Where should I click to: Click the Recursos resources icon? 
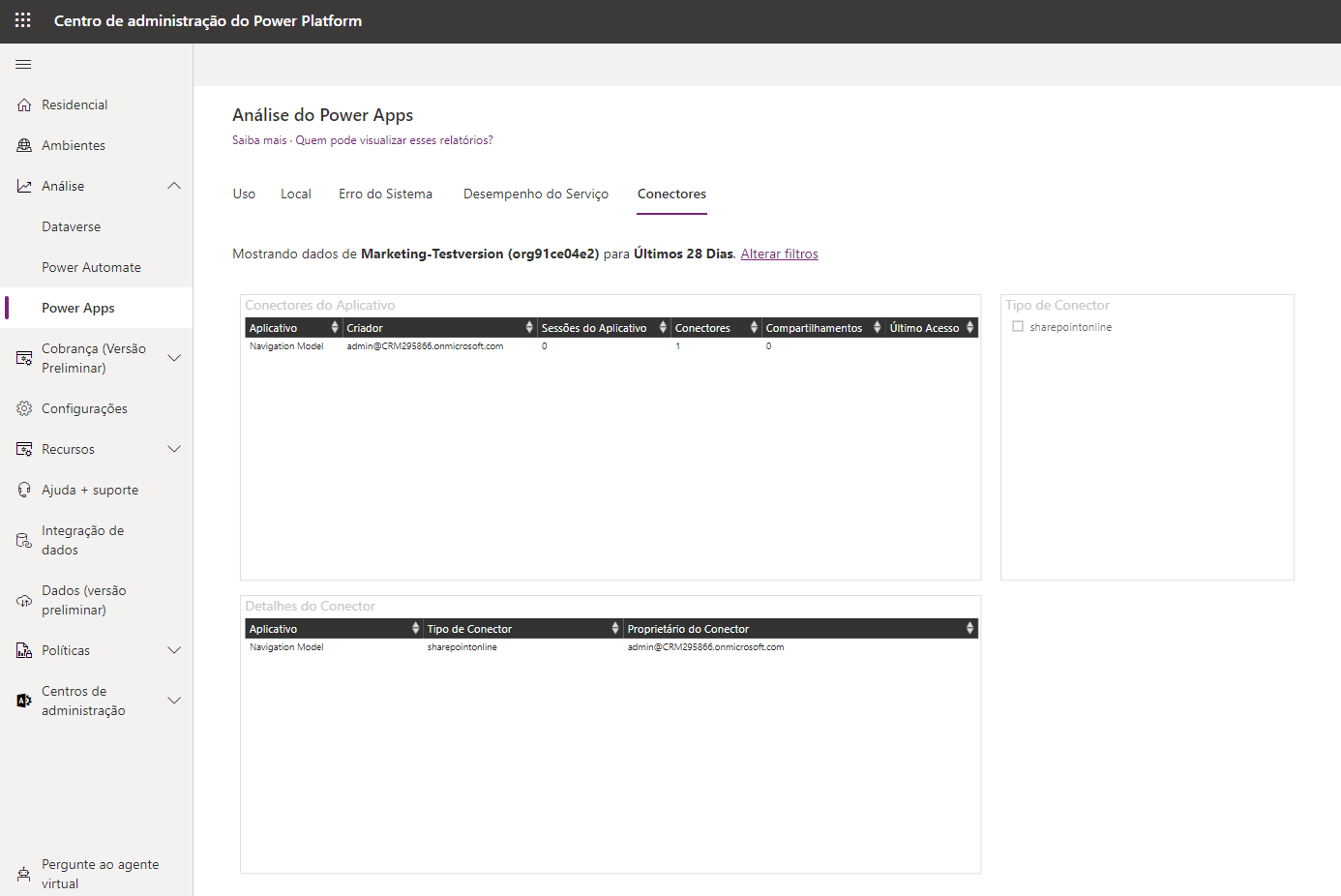pos(24,449)
